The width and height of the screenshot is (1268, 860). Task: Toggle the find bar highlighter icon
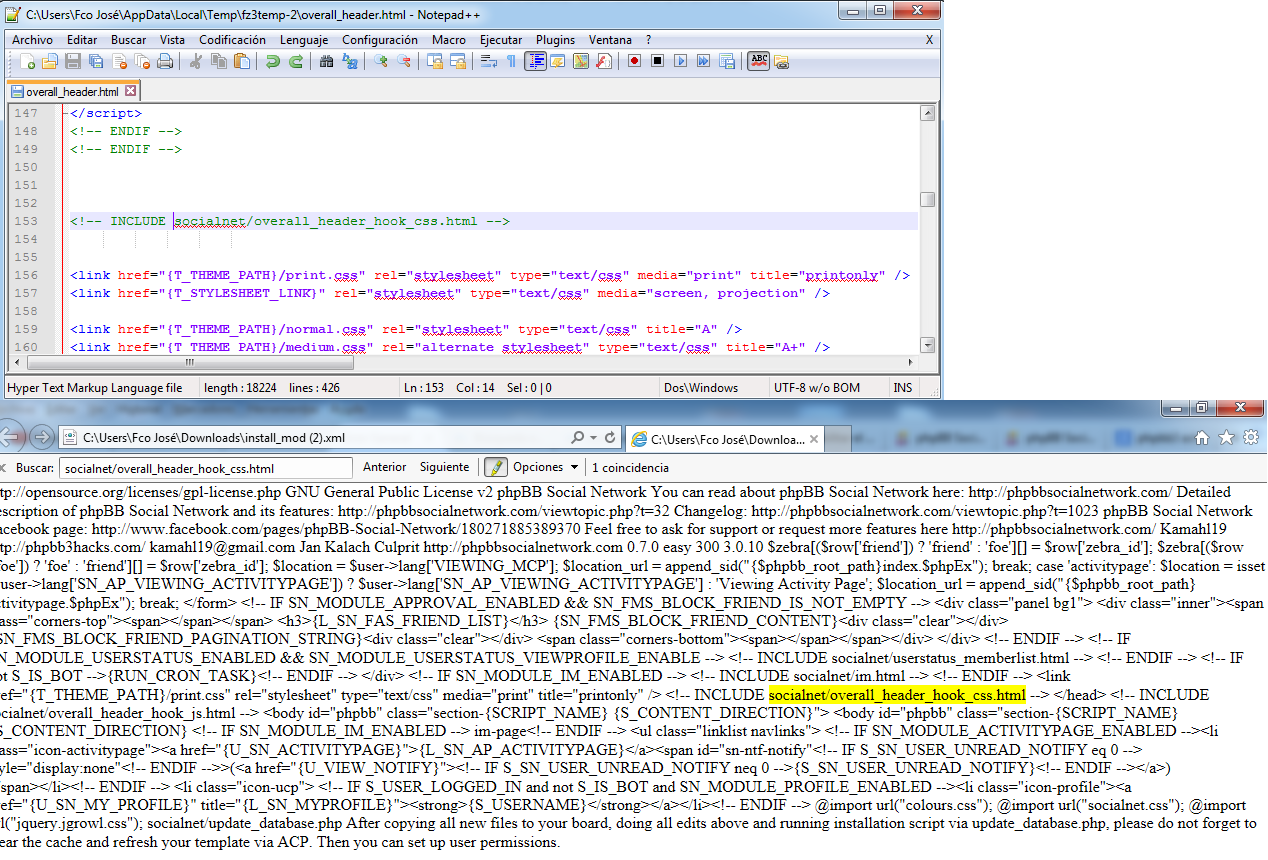pos(495,467)
